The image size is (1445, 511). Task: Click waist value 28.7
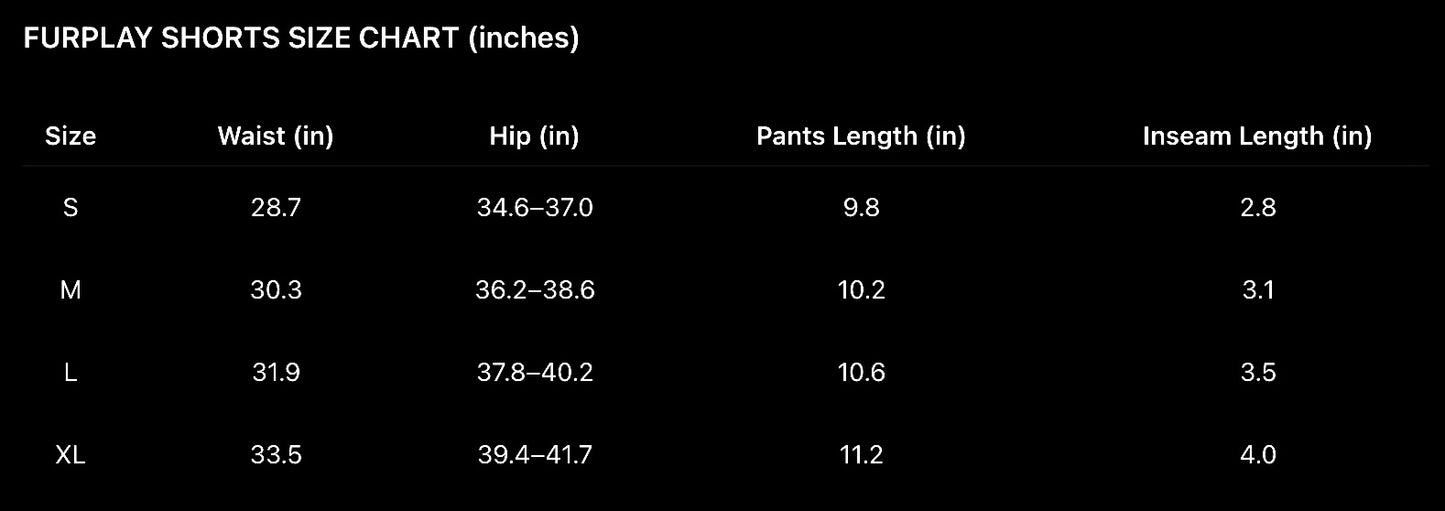(275, 208)
